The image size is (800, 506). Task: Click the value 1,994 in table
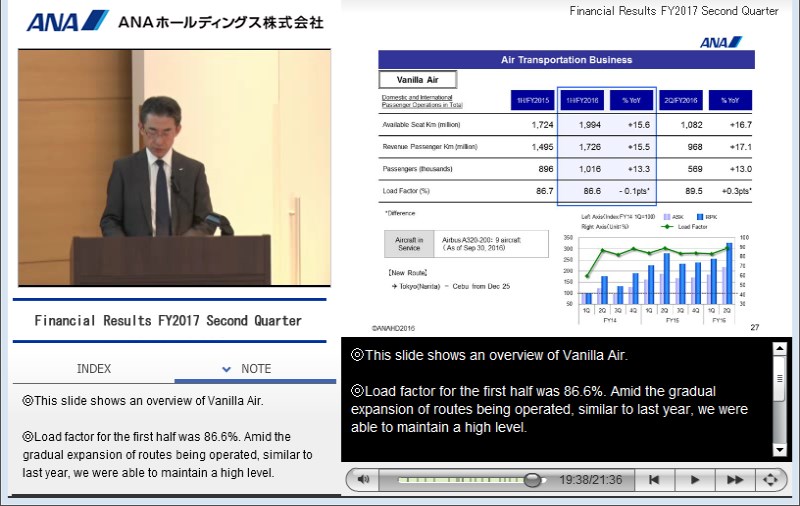click(x=590, y=124)
